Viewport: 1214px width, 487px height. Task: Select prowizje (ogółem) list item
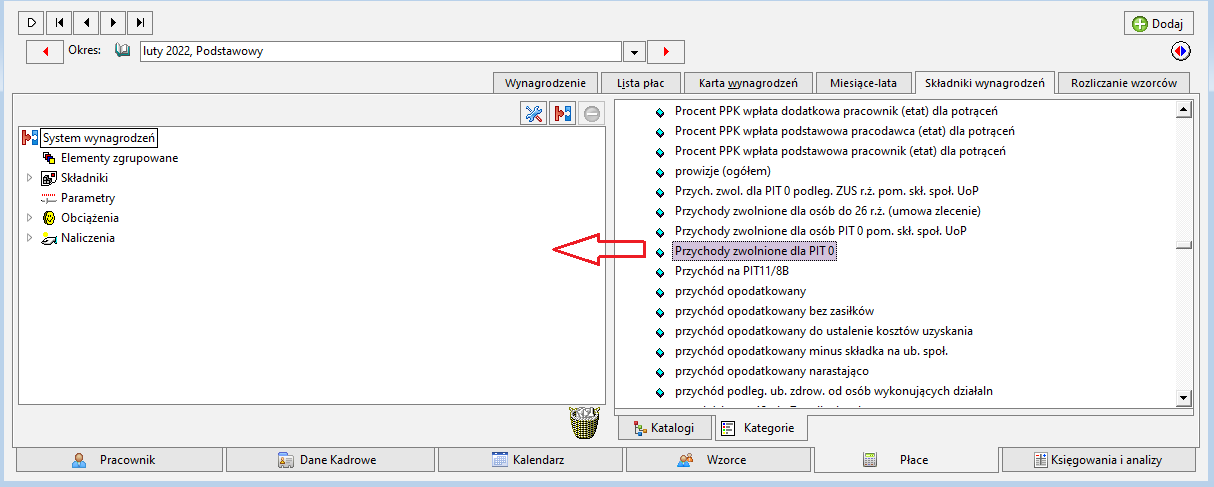click(x=722, y=171)
